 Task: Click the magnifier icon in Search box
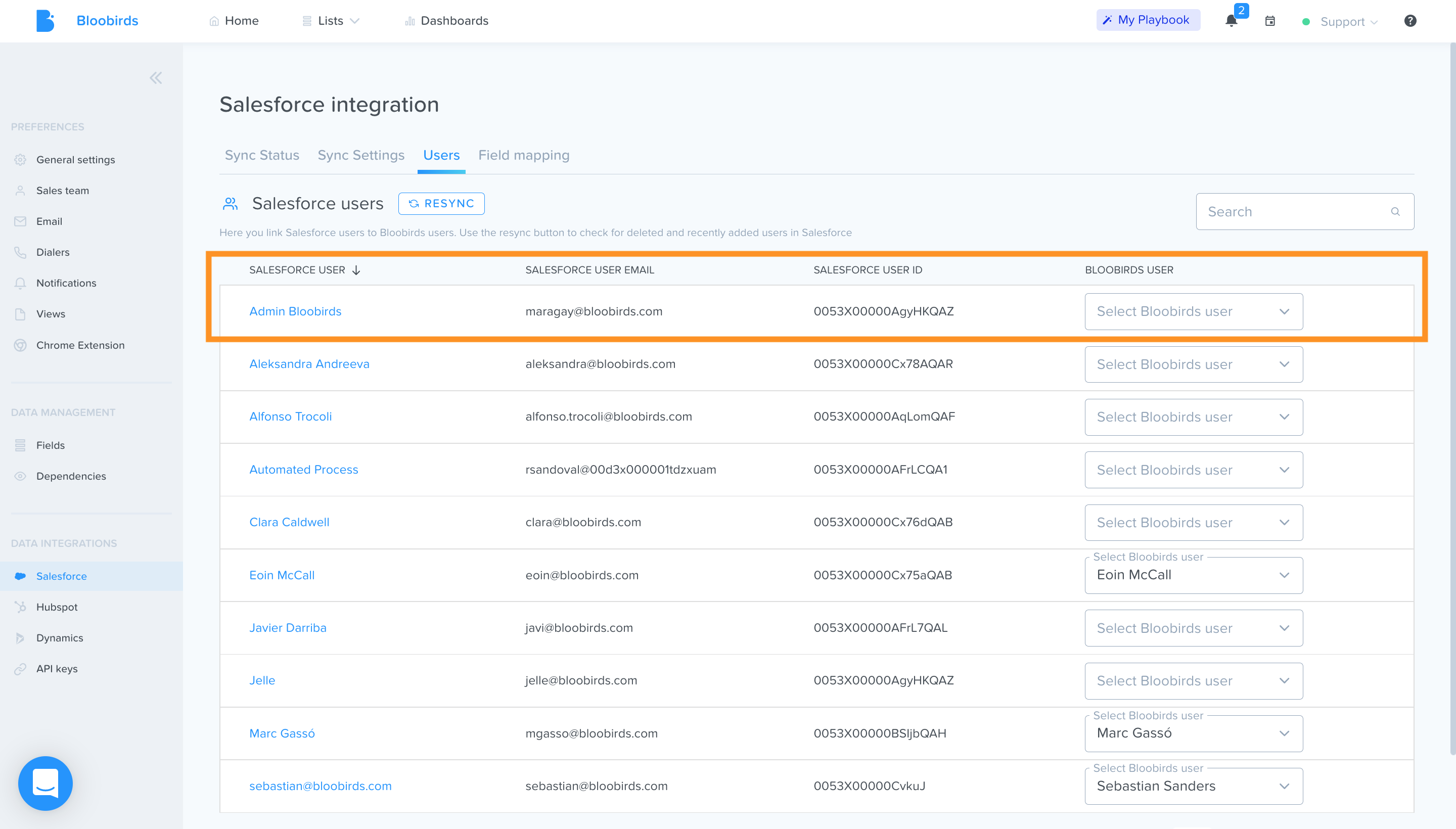click(1395, 212)
